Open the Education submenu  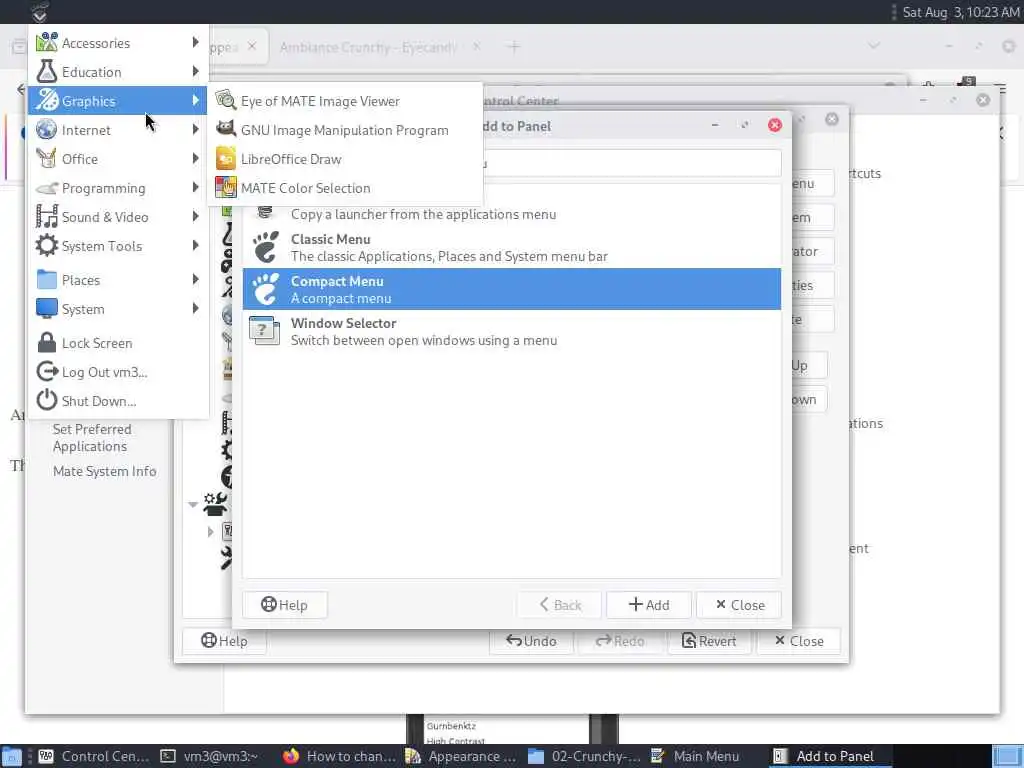coord(118,72)
